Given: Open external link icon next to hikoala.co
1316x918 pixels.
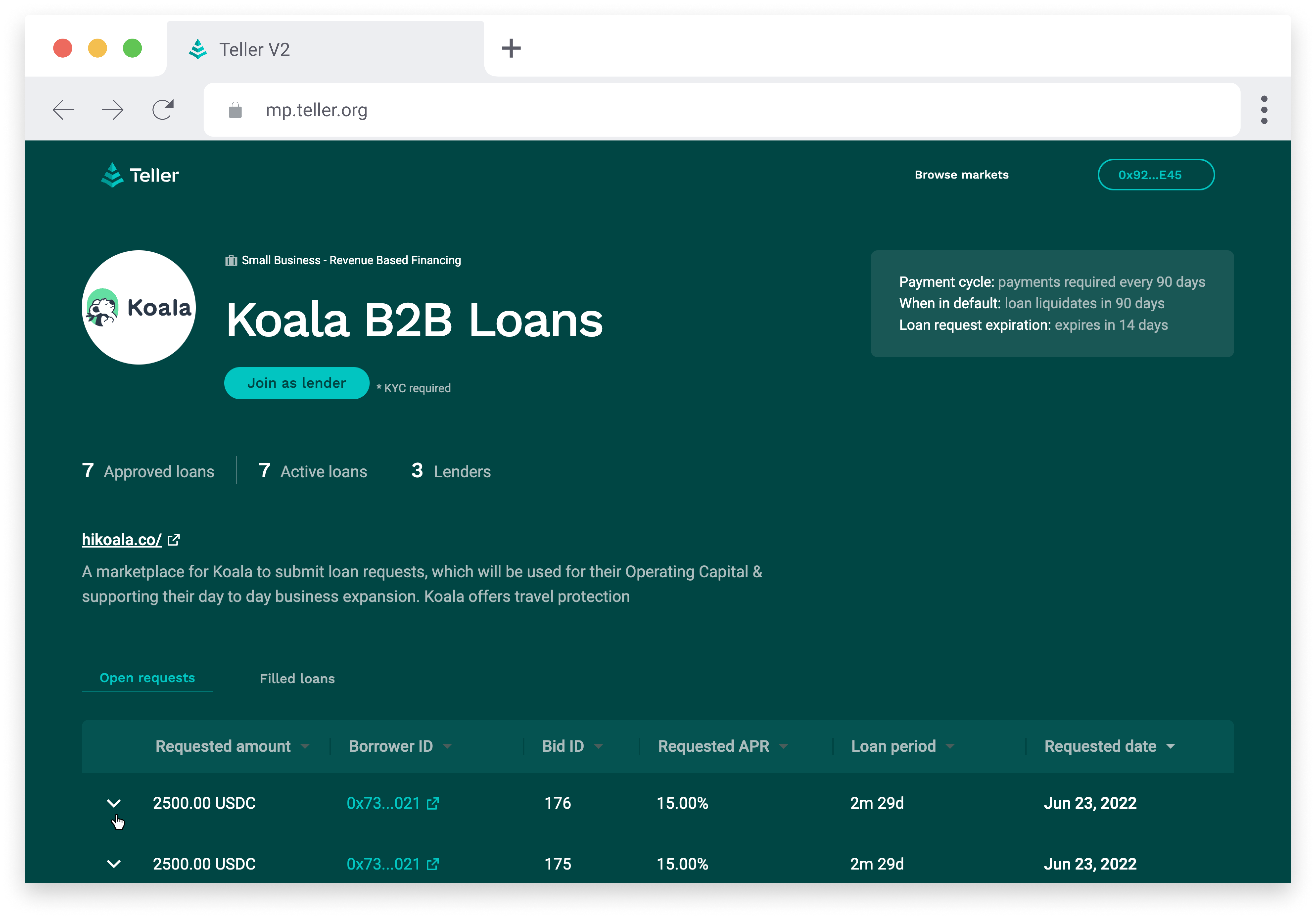Looking at the screenshot, I should click(173, 540).
